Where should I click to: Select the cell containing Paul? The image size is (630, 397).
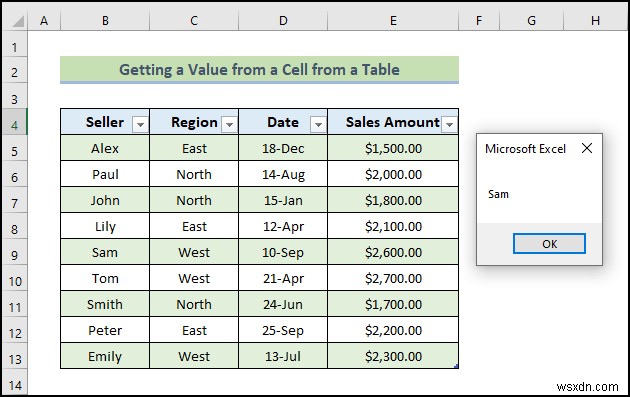pos(105,174)
